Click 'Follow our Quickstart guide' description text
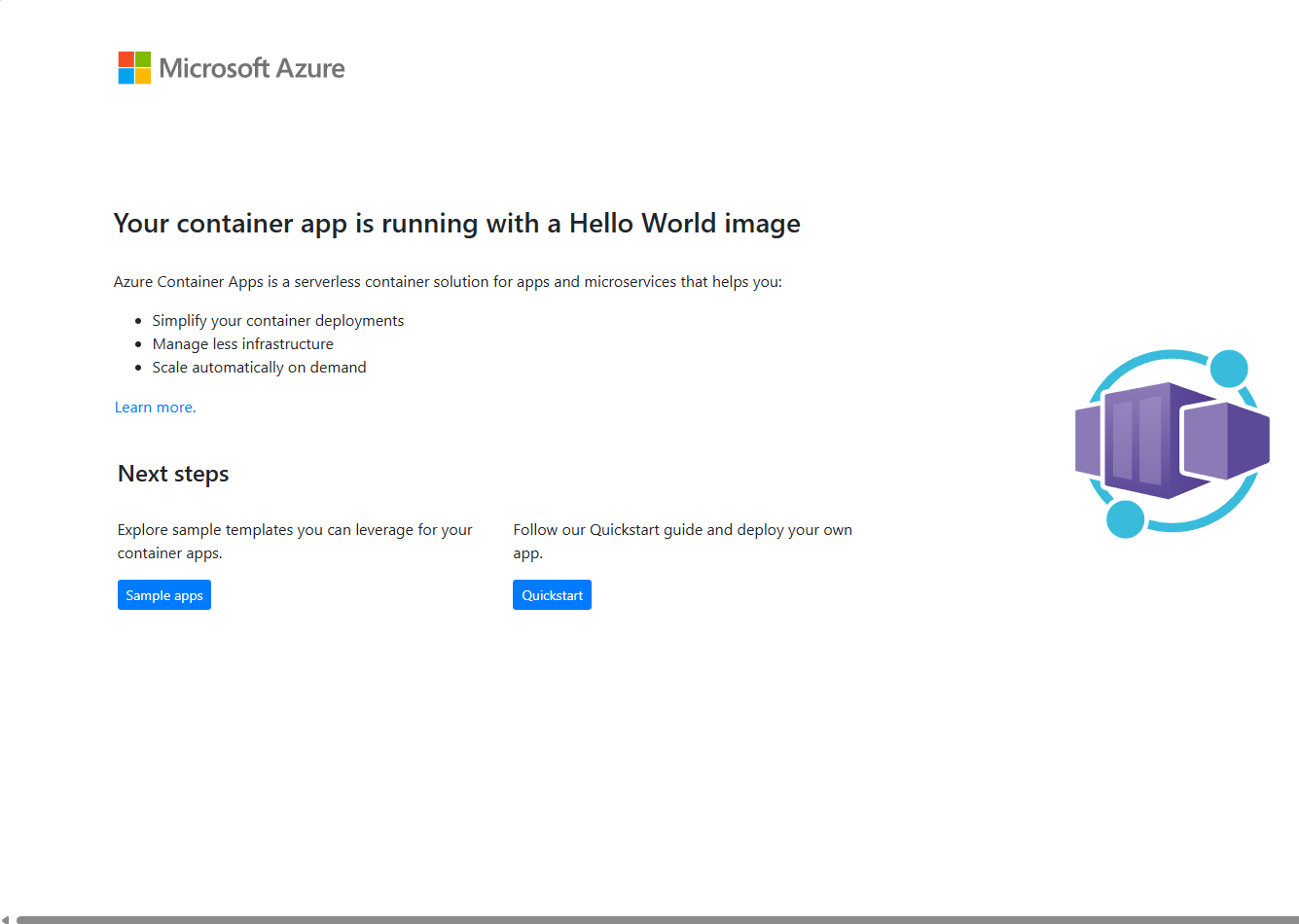The image size is (1299, 924). point(683,542)
